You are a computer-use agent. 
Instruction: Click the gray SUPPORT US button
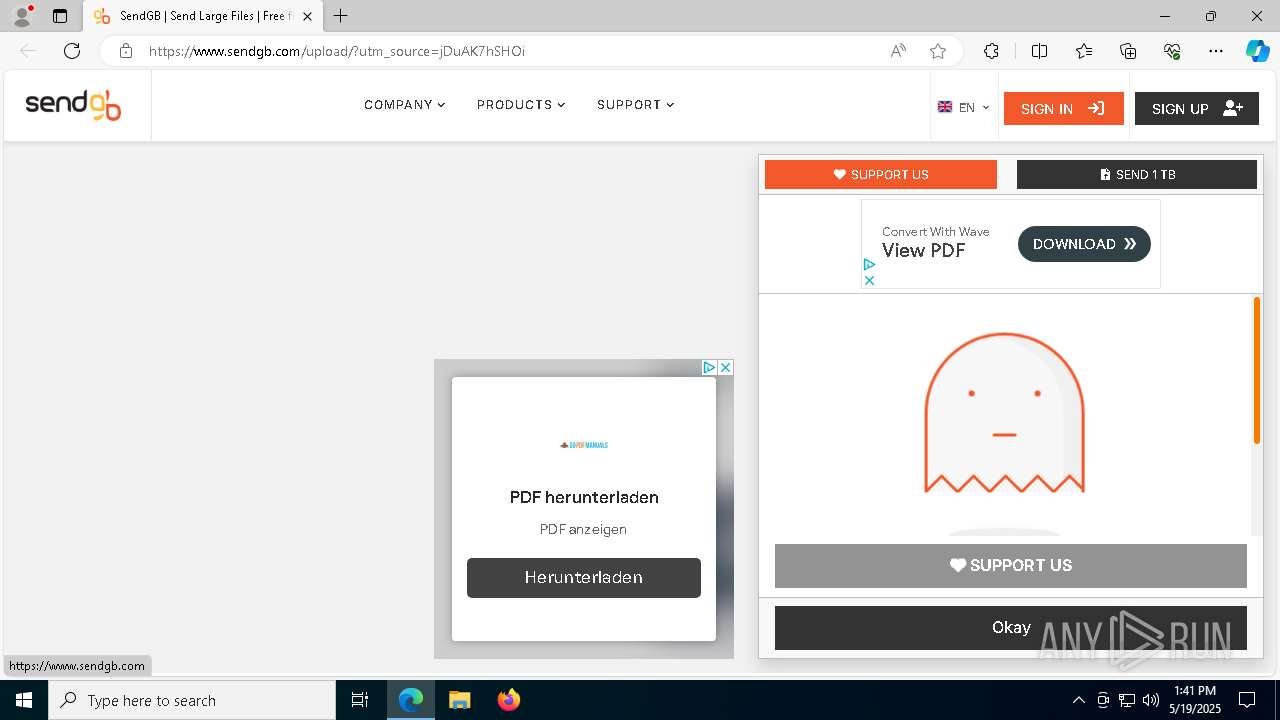click(1011, 566)
